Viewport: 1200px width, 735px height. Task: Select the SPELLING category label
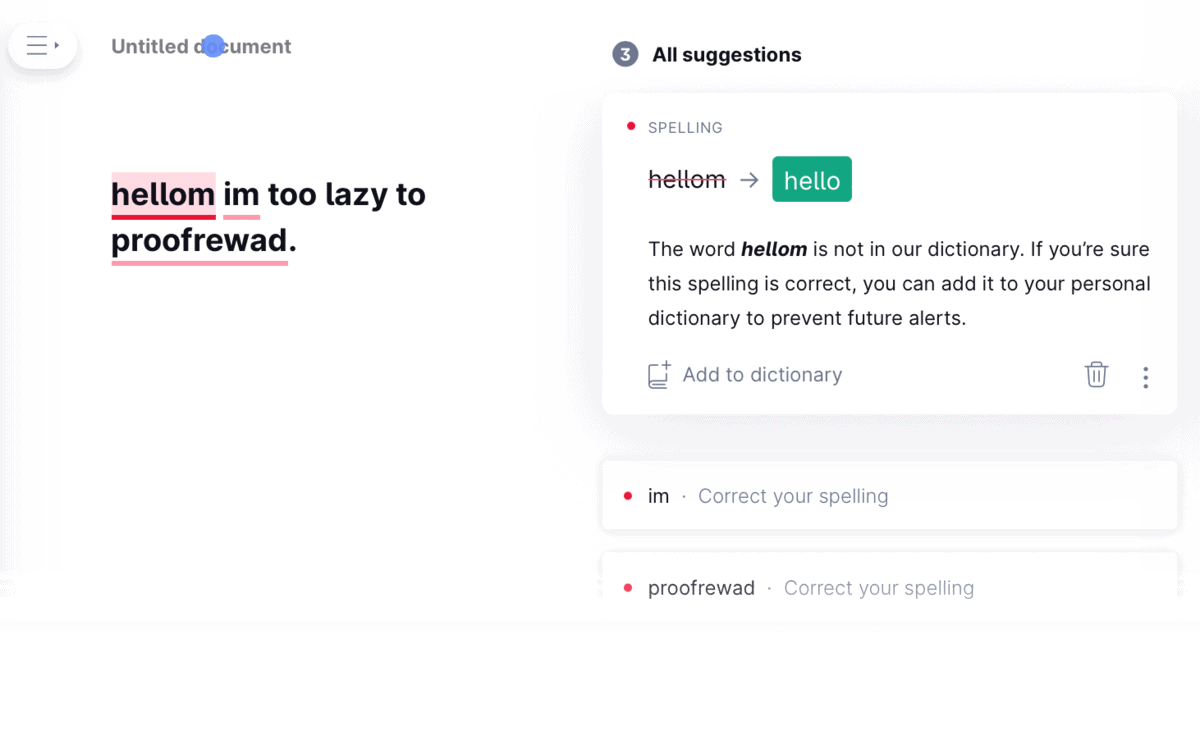pos(685,127)
